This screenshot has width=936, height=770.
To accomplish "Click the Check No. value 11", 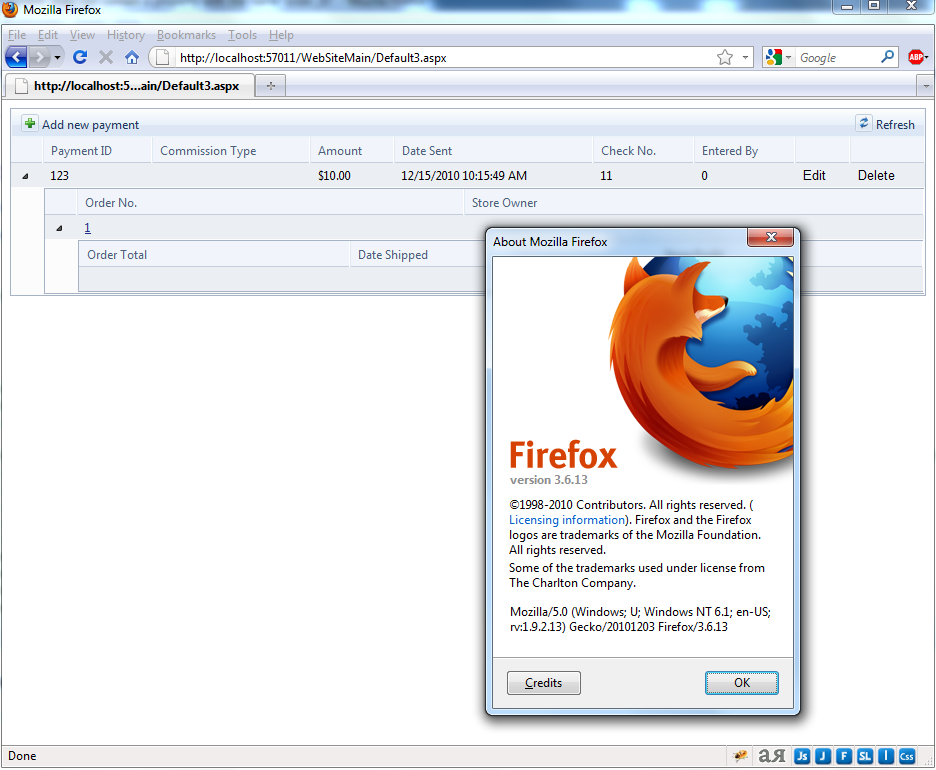I will (x=606, y=176).
